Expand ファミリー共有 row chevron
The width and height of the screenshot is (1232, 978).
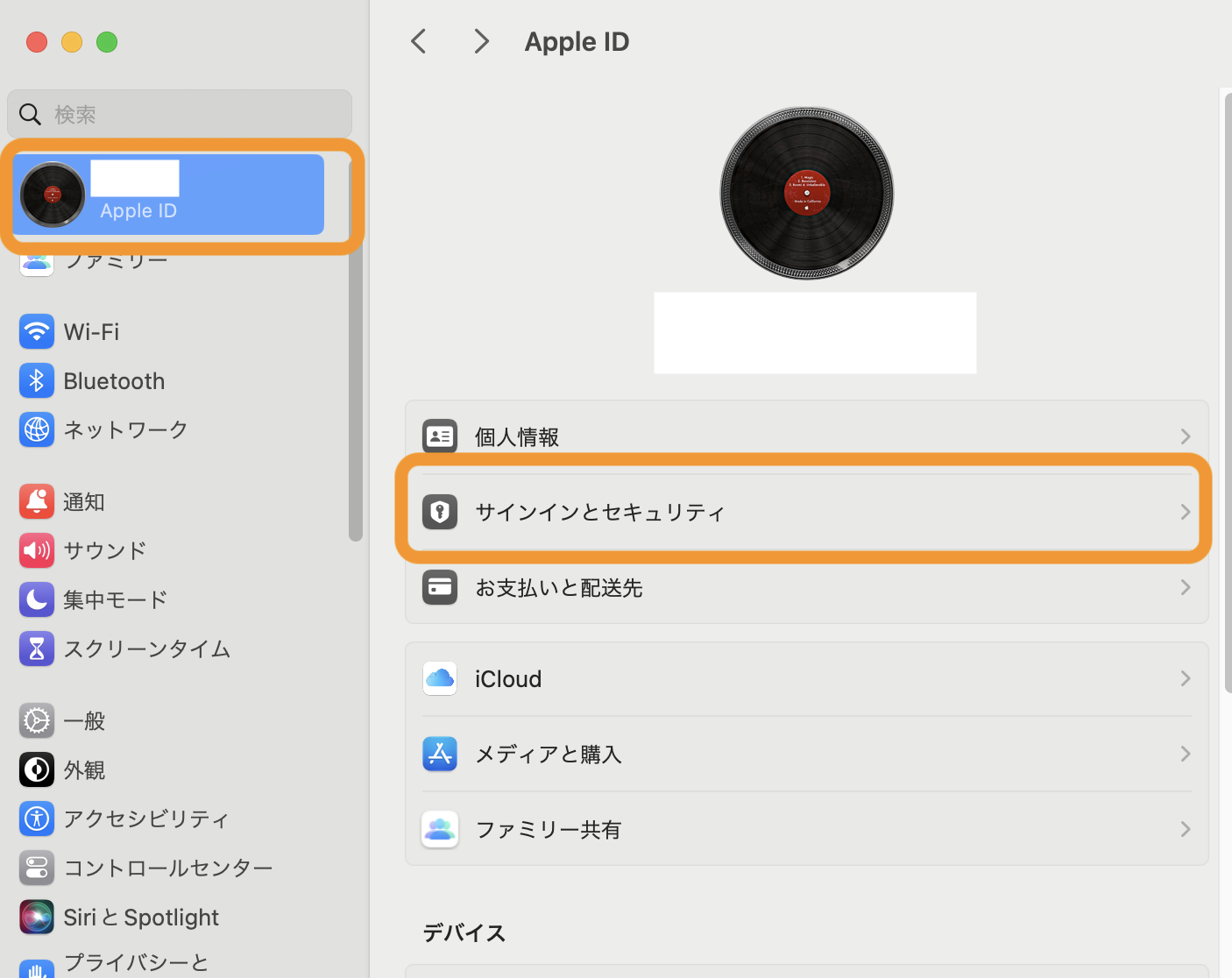[x=1185, y=829]
